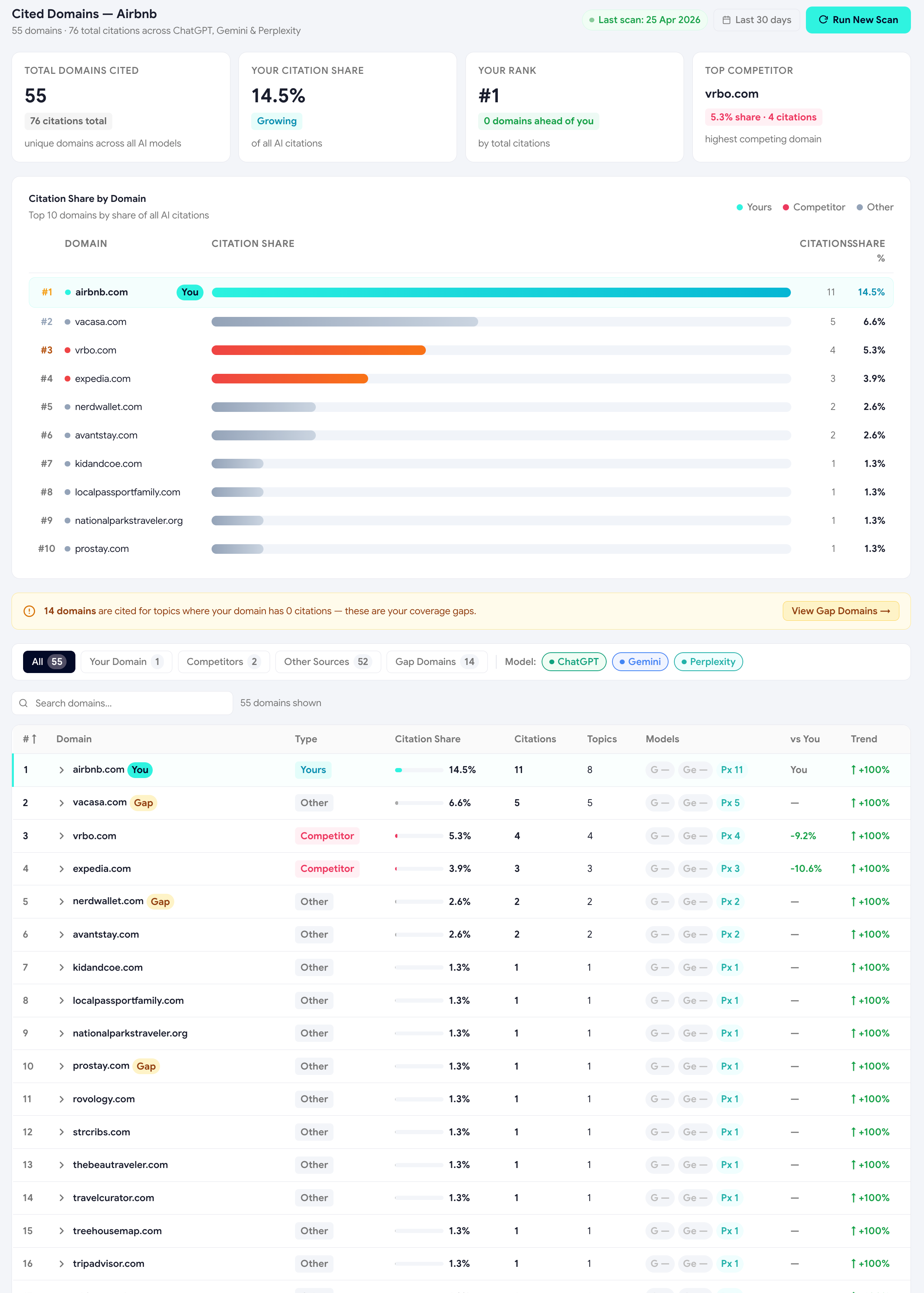Click the vrbo.com citation share bar in the chart
Image resolution: width=924 pixels, height=1293 pixels.
coord(319,350)
